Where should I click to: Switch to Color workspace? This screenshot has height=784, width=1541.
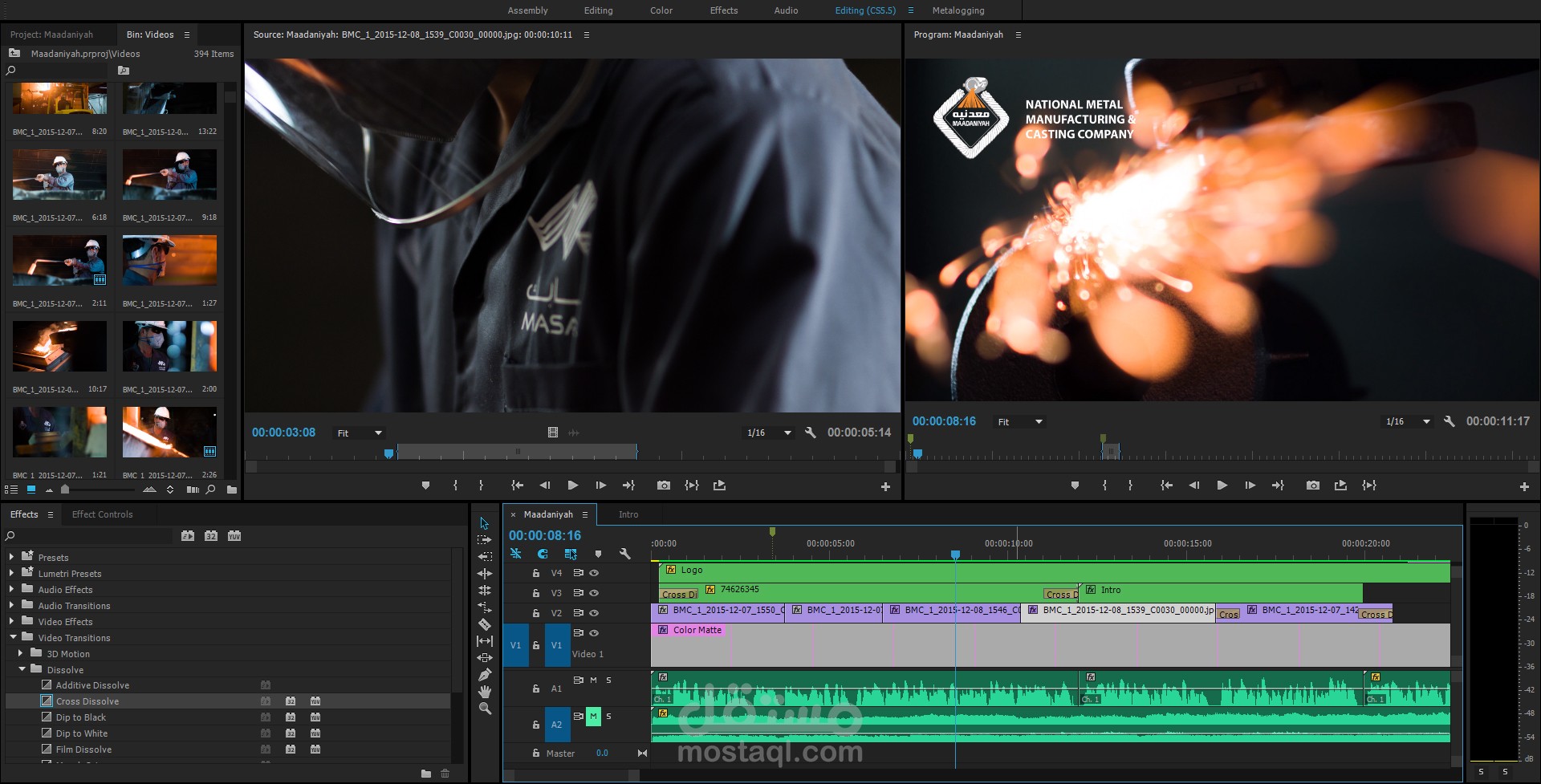click(661, 10)
